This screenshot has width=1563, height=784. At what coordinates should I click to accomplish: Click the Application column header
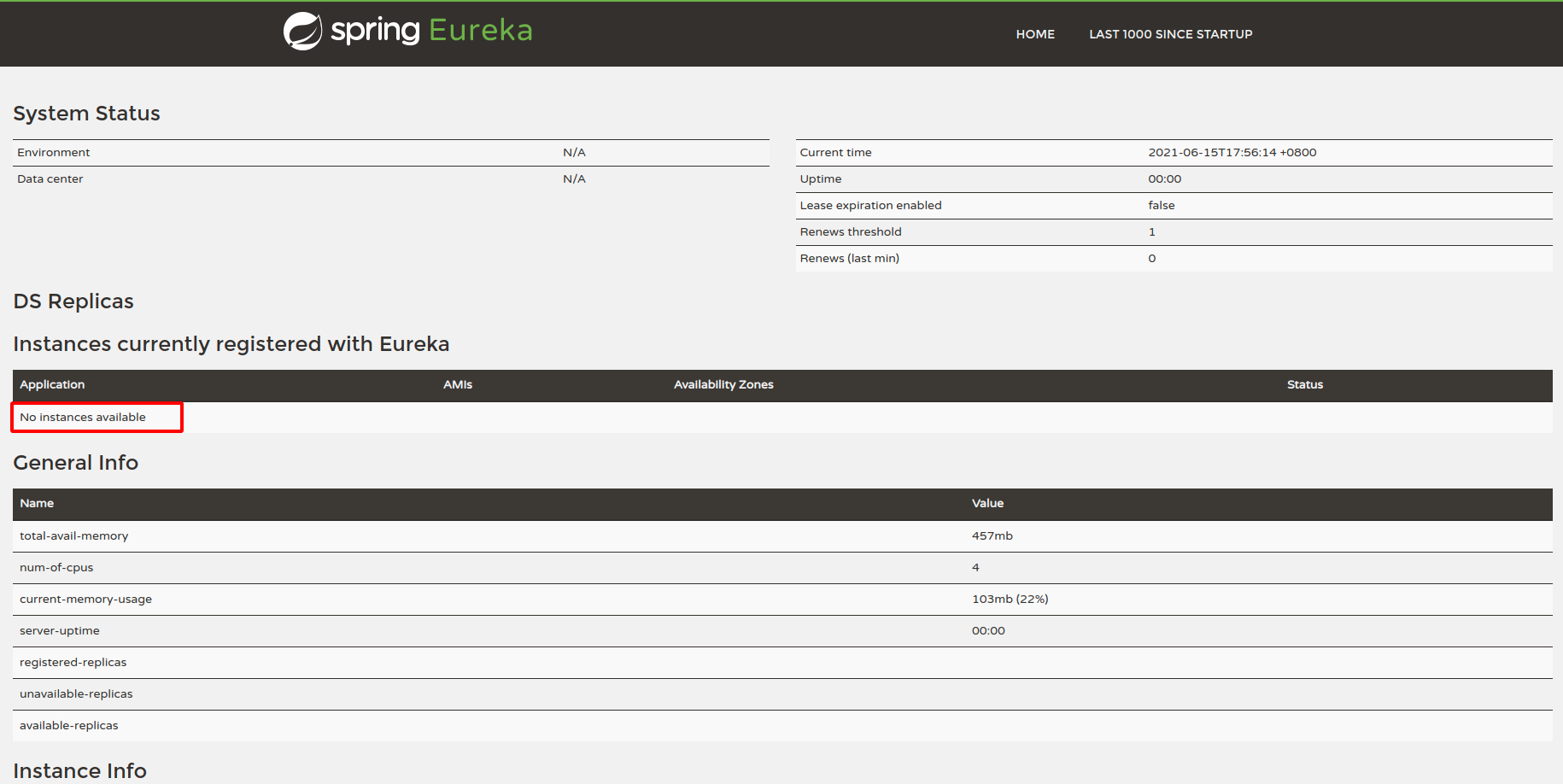(52, 385)
